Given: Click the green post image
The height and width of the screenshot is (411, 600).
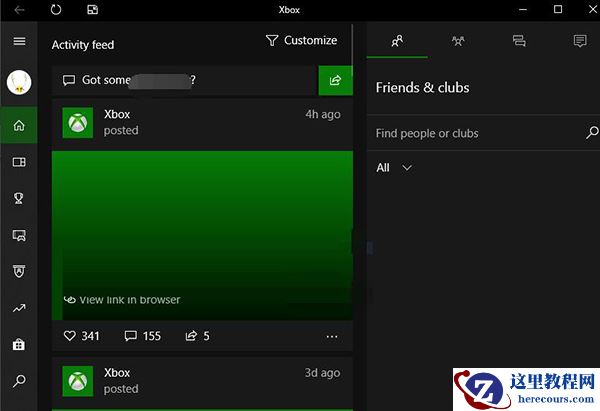Looking at the screenshot, I should click(202, 235).
